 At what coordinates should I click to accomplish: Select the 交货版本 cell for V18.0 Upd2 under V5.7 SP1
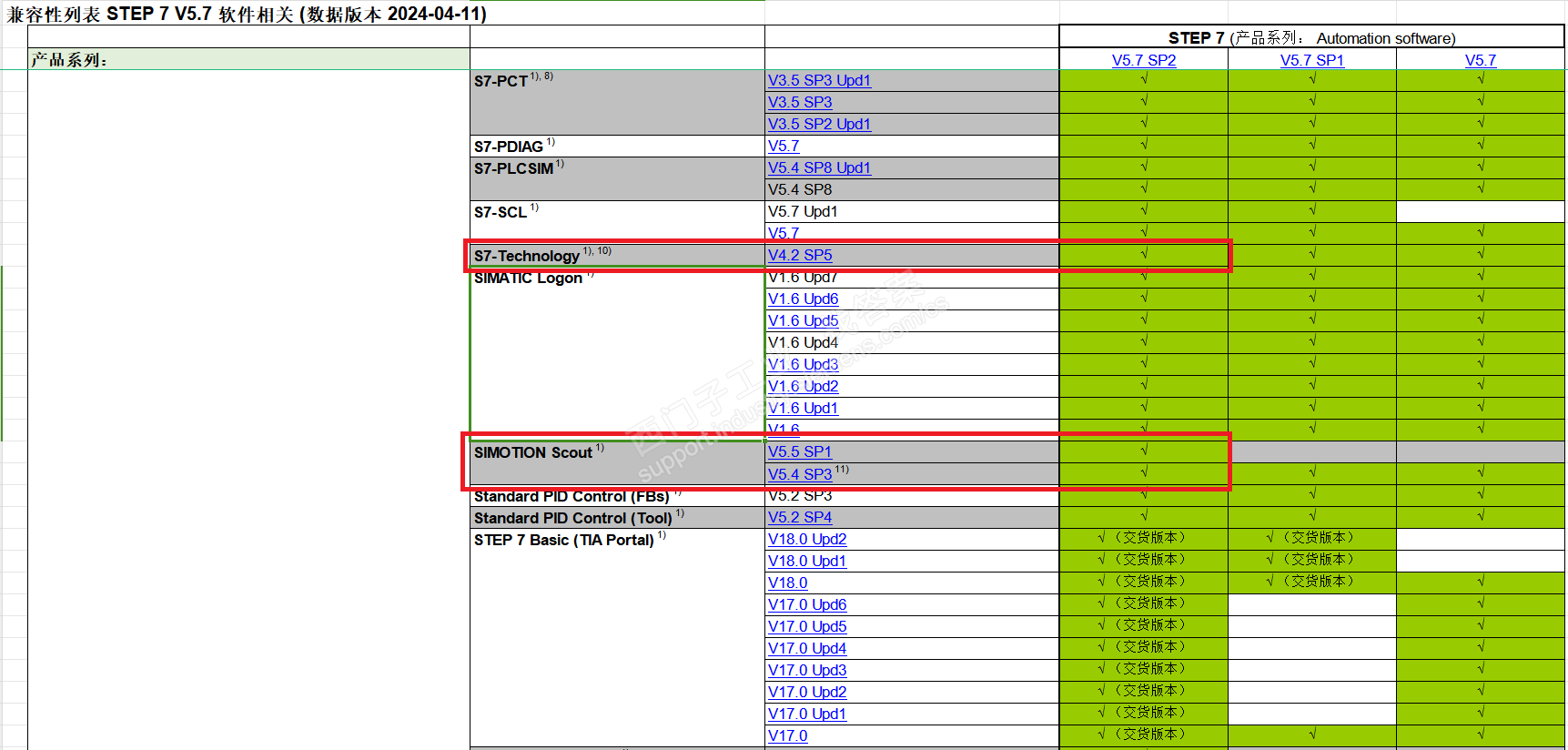(1311, 538)
